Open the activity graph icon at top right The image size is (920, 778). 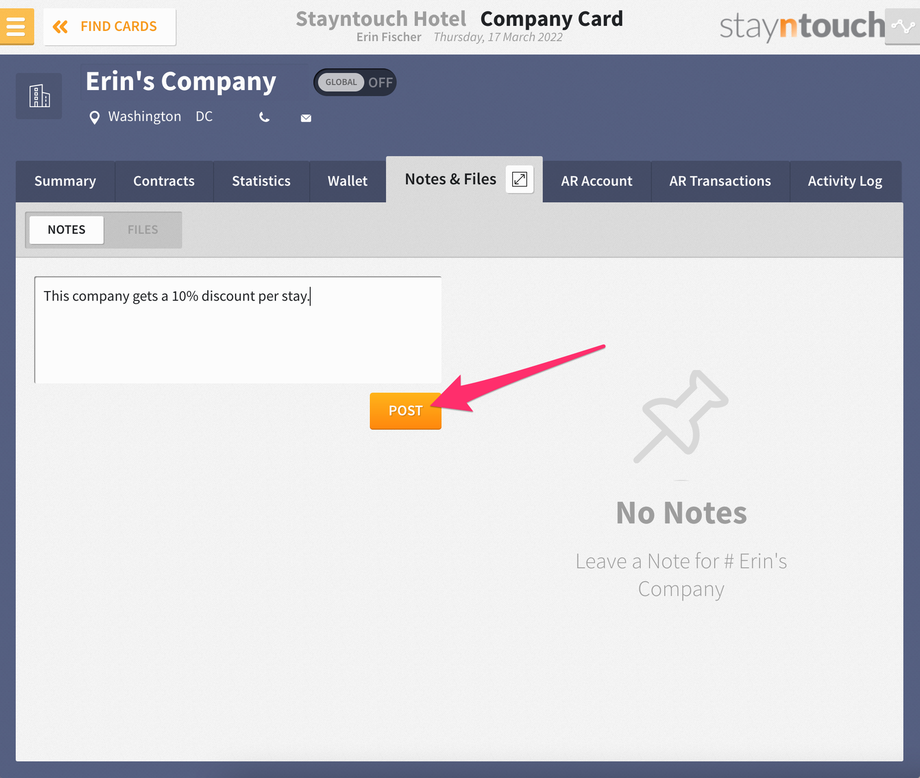point(902,26)
